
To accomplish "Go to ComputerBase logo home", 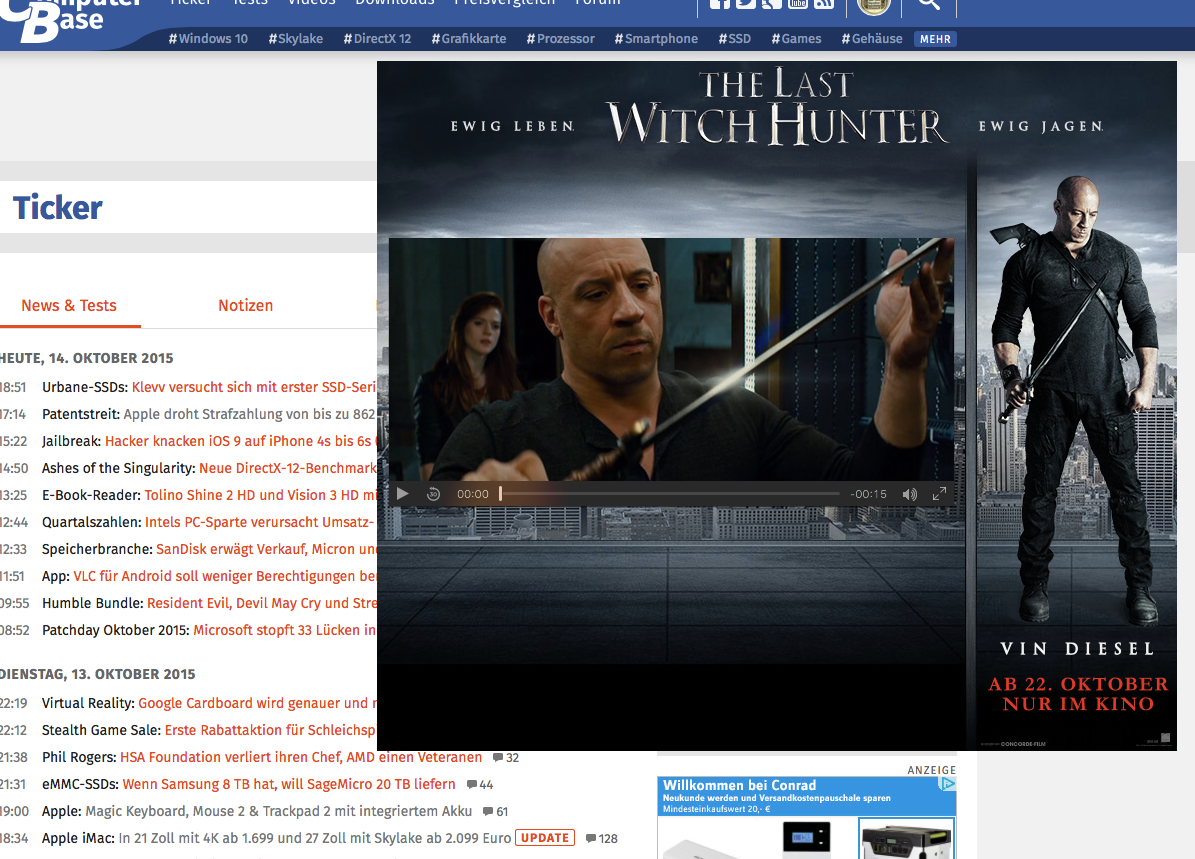I will [x=69, y=19].
